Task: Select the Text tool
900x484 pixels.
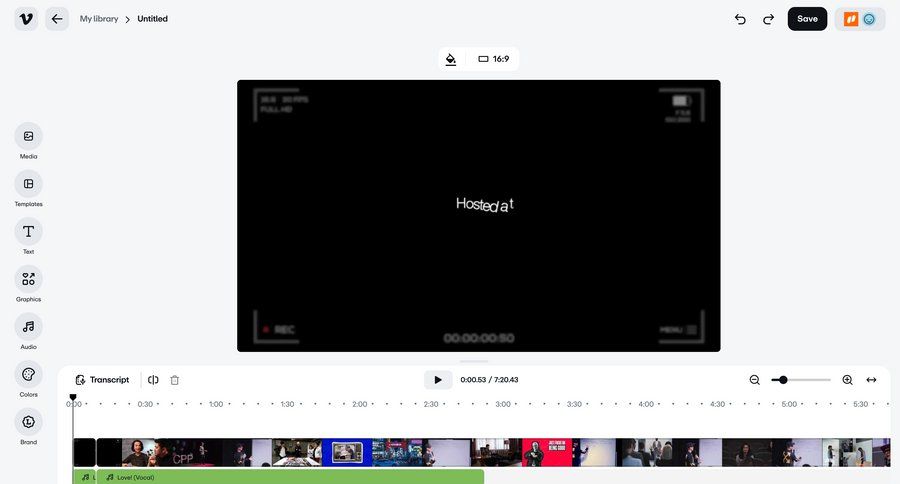Action: [x=28, y=231]
